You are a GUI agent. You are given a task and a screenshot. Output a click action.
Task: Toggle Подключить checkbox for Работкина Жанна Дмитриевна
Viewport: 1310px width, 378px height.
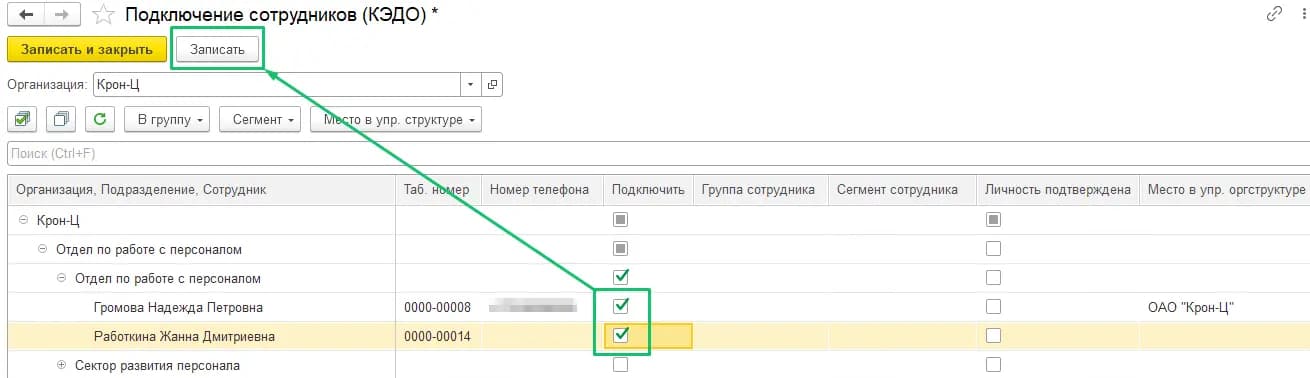click(x=620, y=336)
